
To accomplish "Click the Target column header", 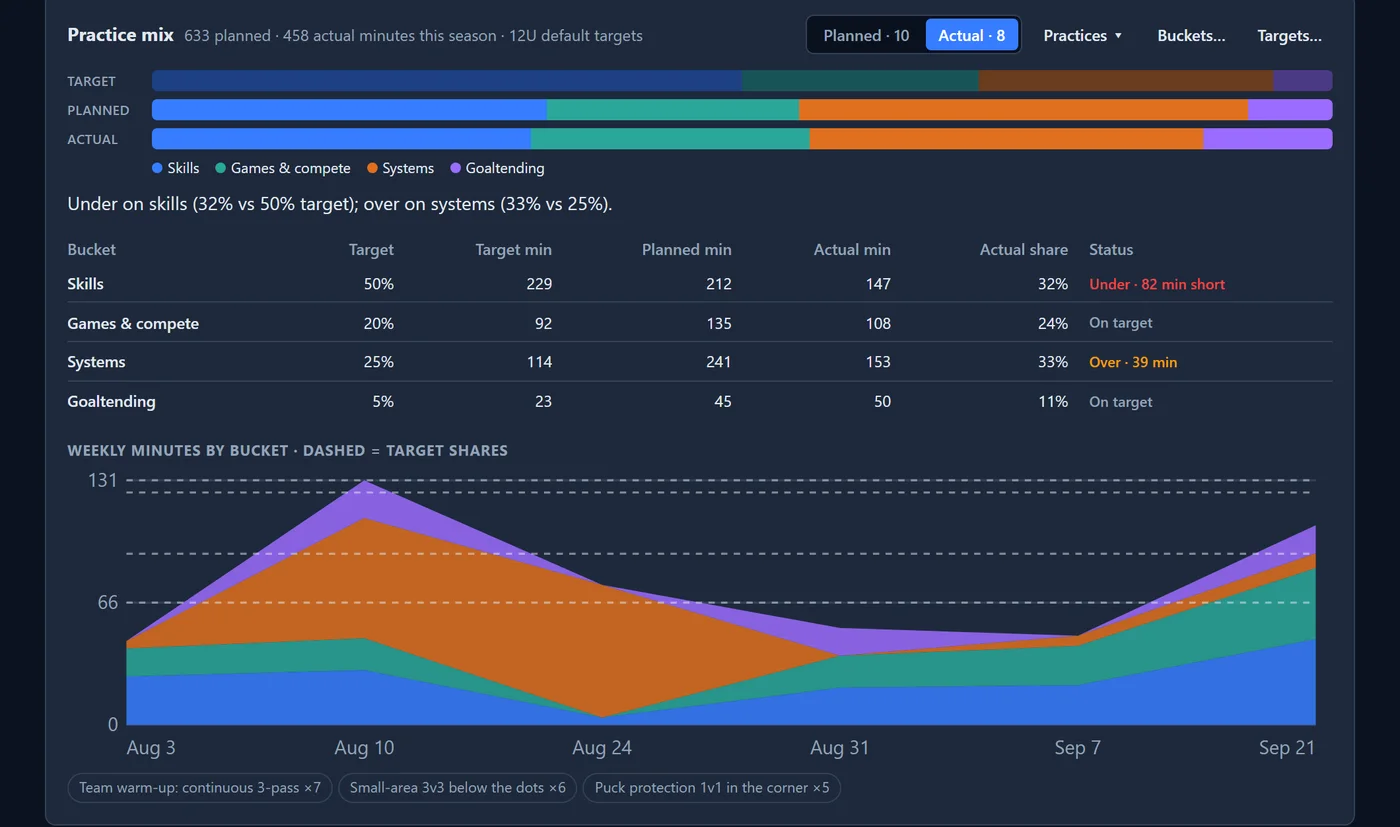I will coord(371,249).
